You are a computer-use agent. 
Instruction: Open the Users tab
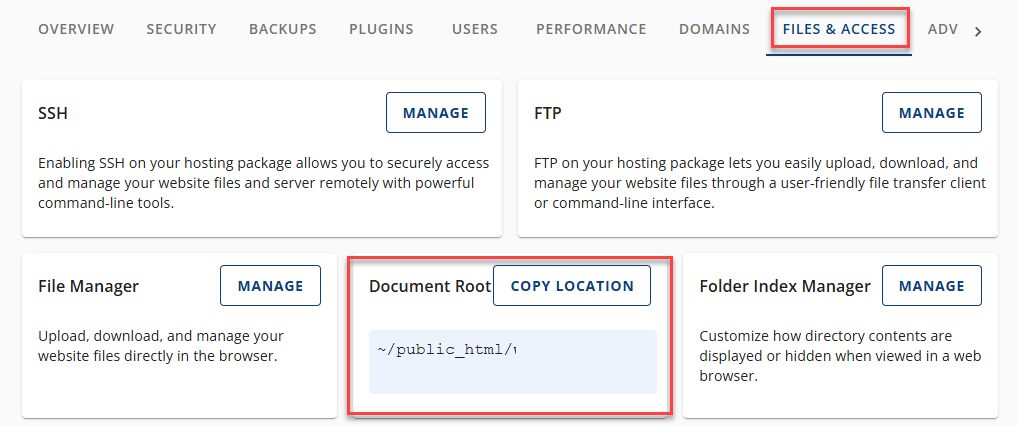[474, 29]
